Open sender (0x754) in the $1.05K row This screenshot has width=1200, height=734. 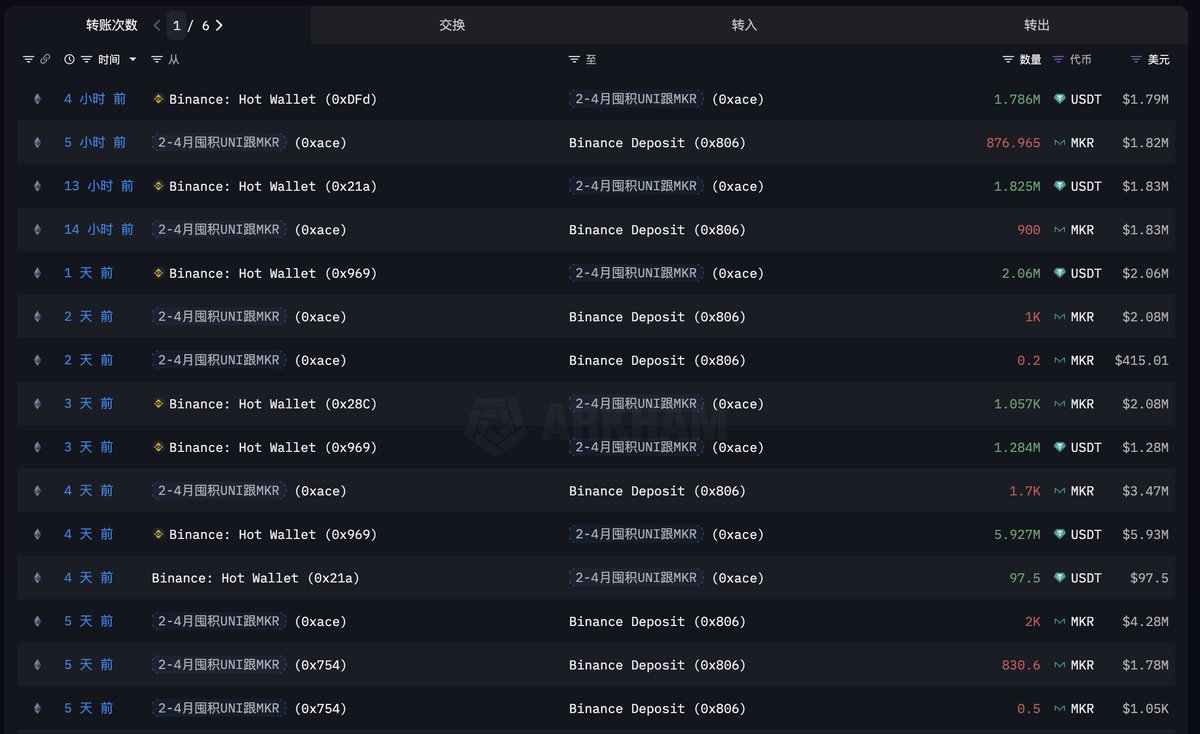click(320, 708)
